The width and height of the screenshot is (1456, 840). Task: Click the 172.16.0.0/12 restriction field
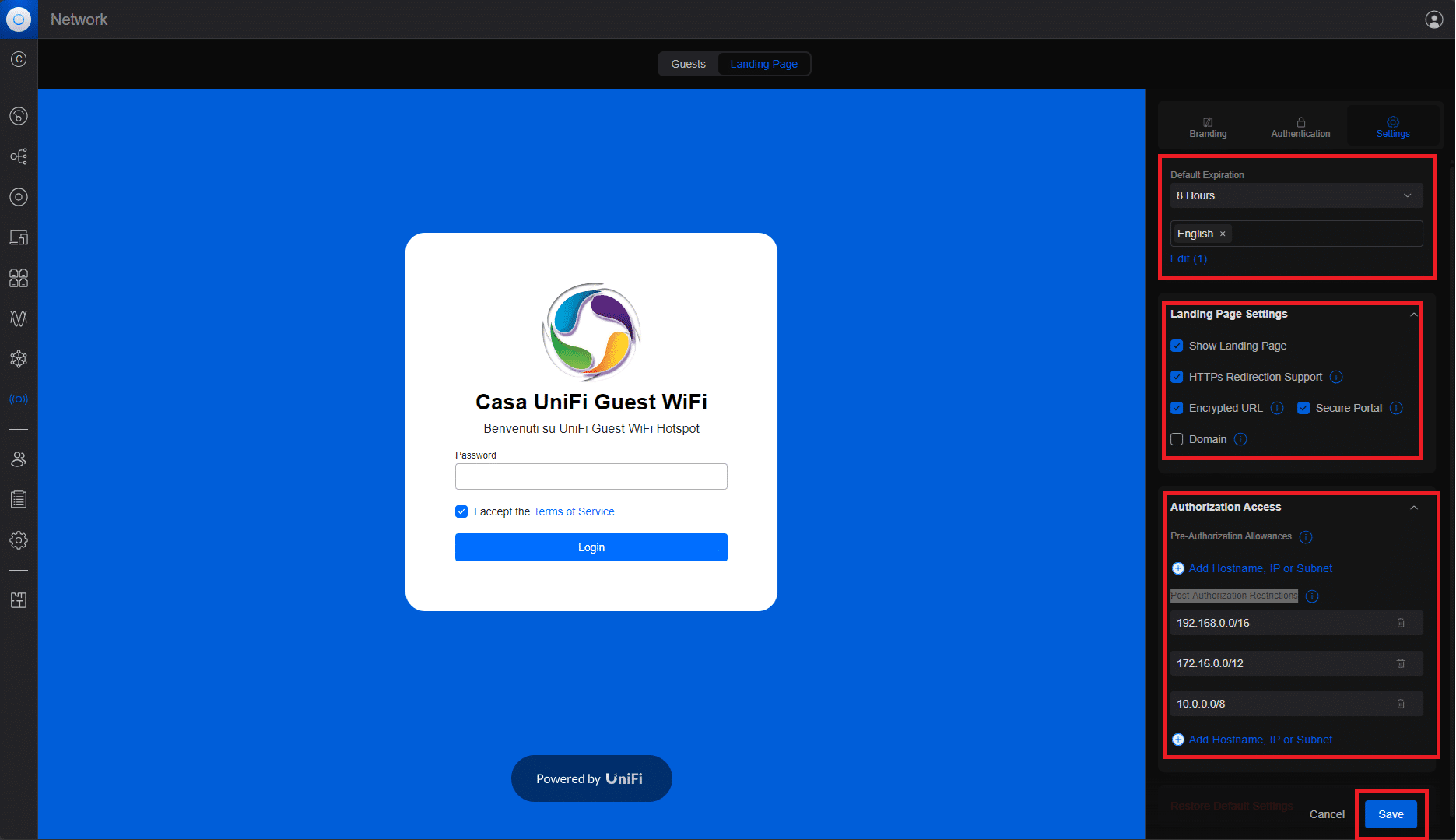pyautogui.click(x=1296, y=663)
